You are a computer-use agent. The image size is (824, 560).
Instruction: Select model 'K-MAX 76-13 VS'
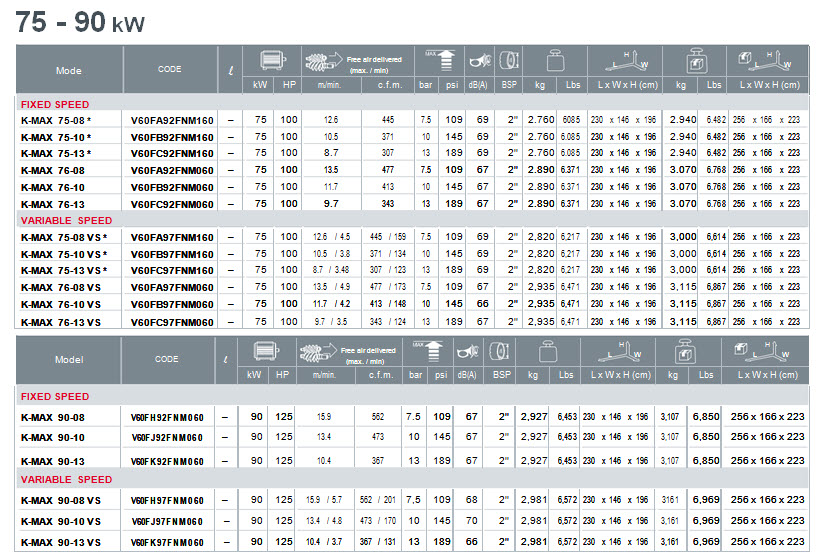point(61,322)
